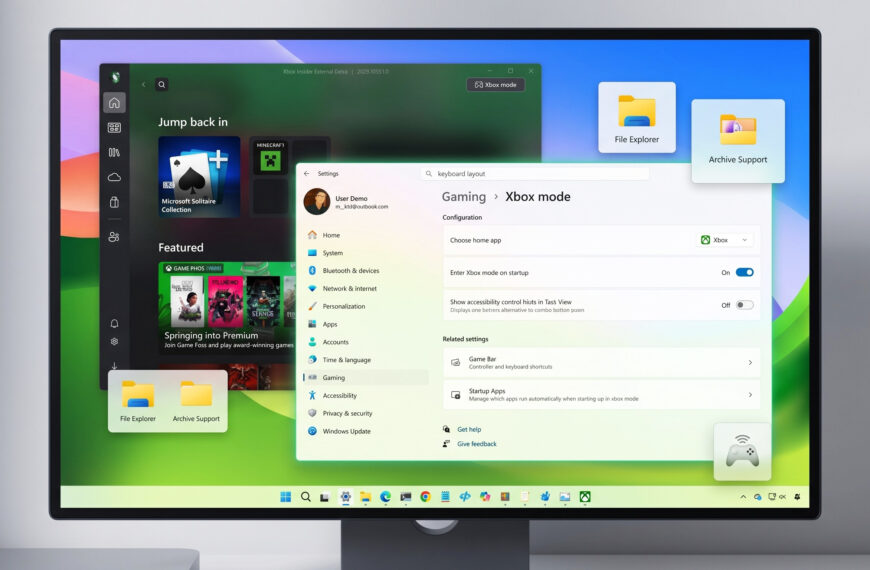The image size is (870, 570).
Task: Open the Minecraft game thumbnail
Action: (x=270, y=157)
